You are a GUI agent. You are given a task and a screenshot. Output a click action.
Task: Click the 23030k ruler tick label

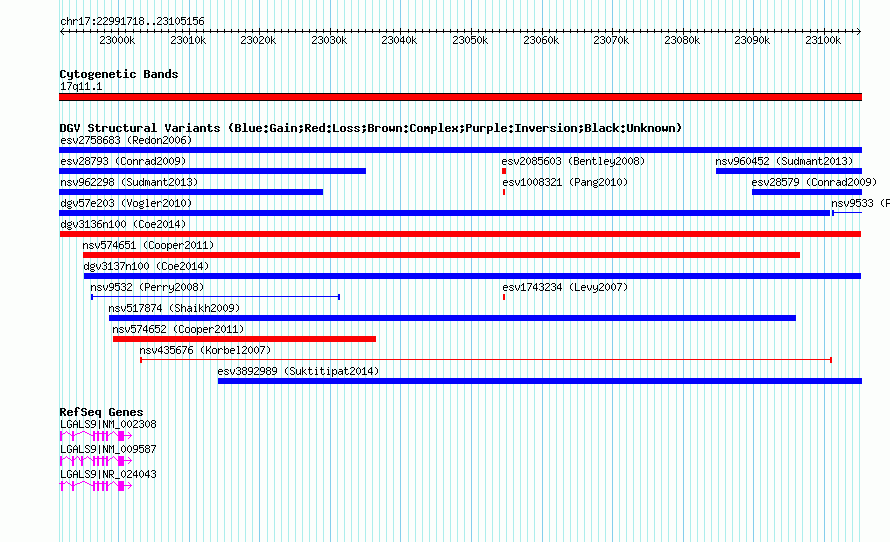[329, 40]
